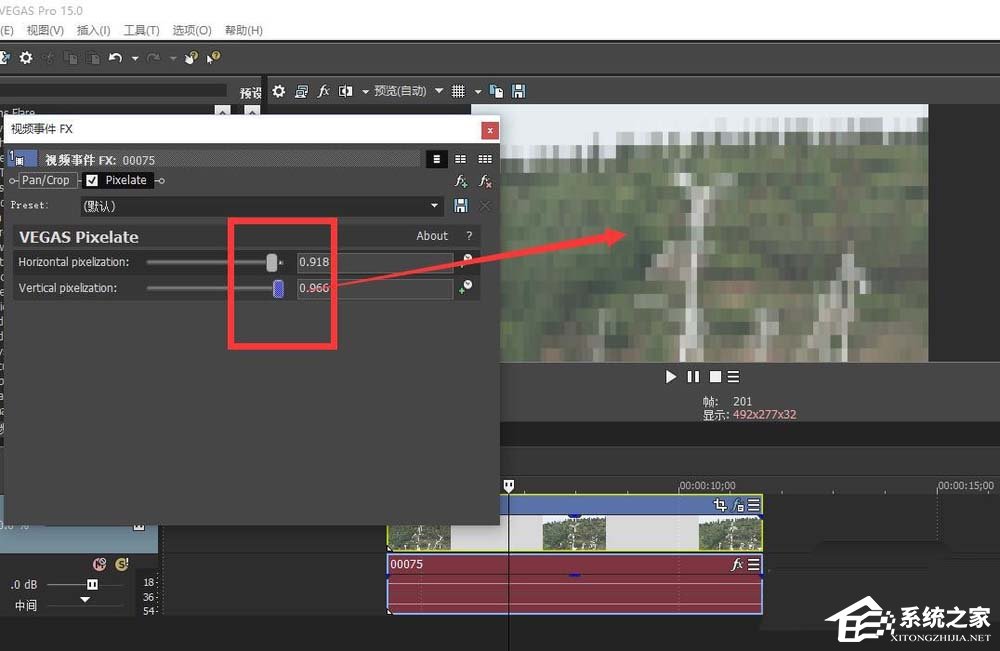Expand the Preset dropdown list

click(x=435, y=206)
